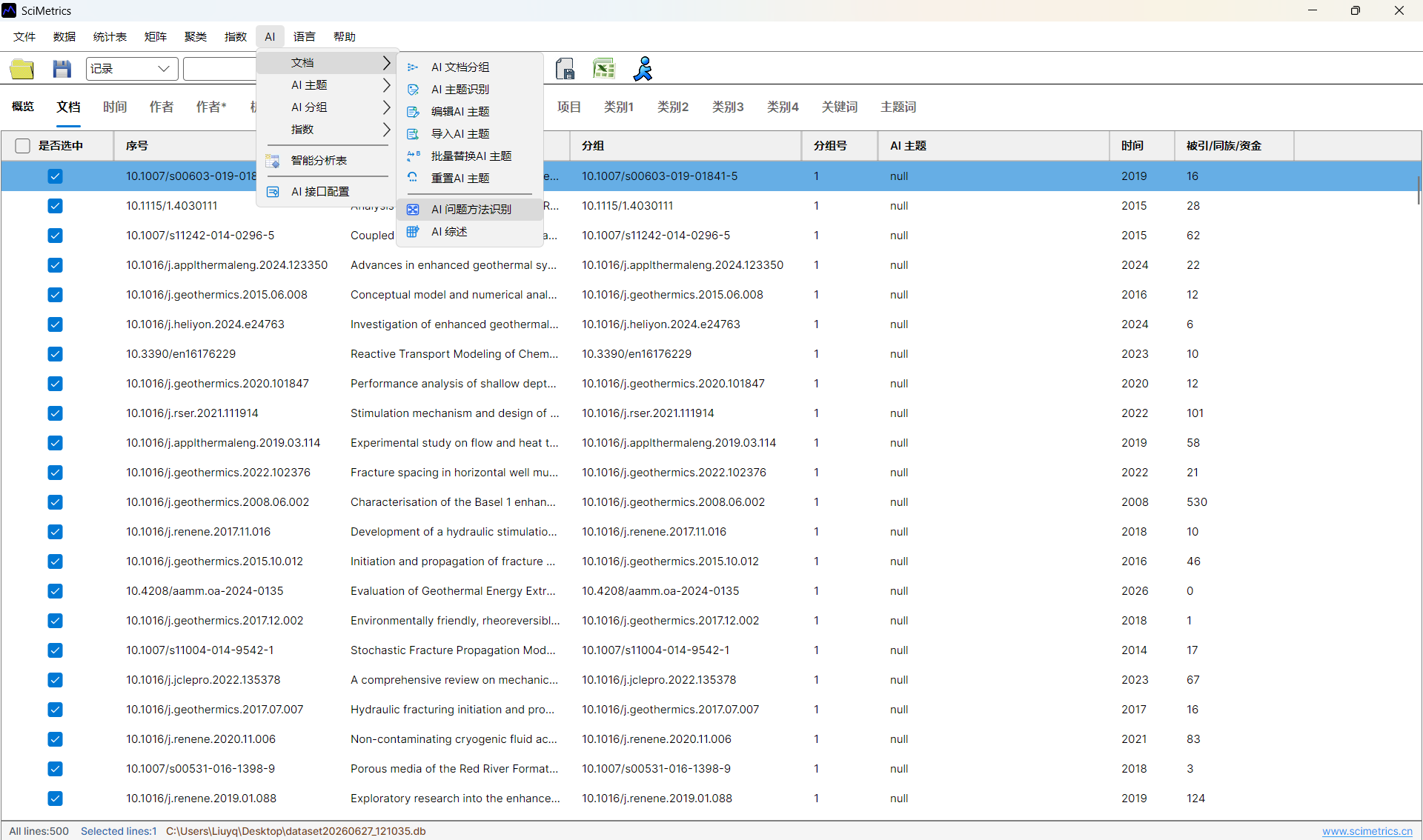Click 'Selected lines:1' in status bar
Screen dimensions: 1423x840
pos(119,831)
